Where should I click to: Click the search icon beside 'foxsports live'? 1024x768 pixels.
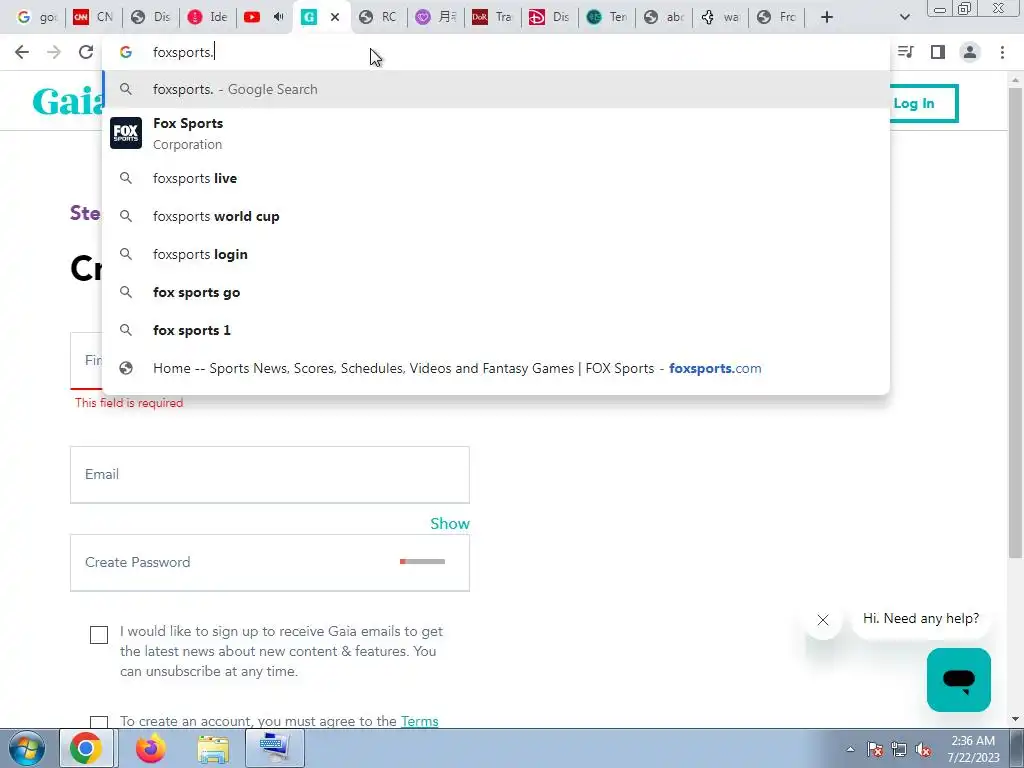pos(126,178)
